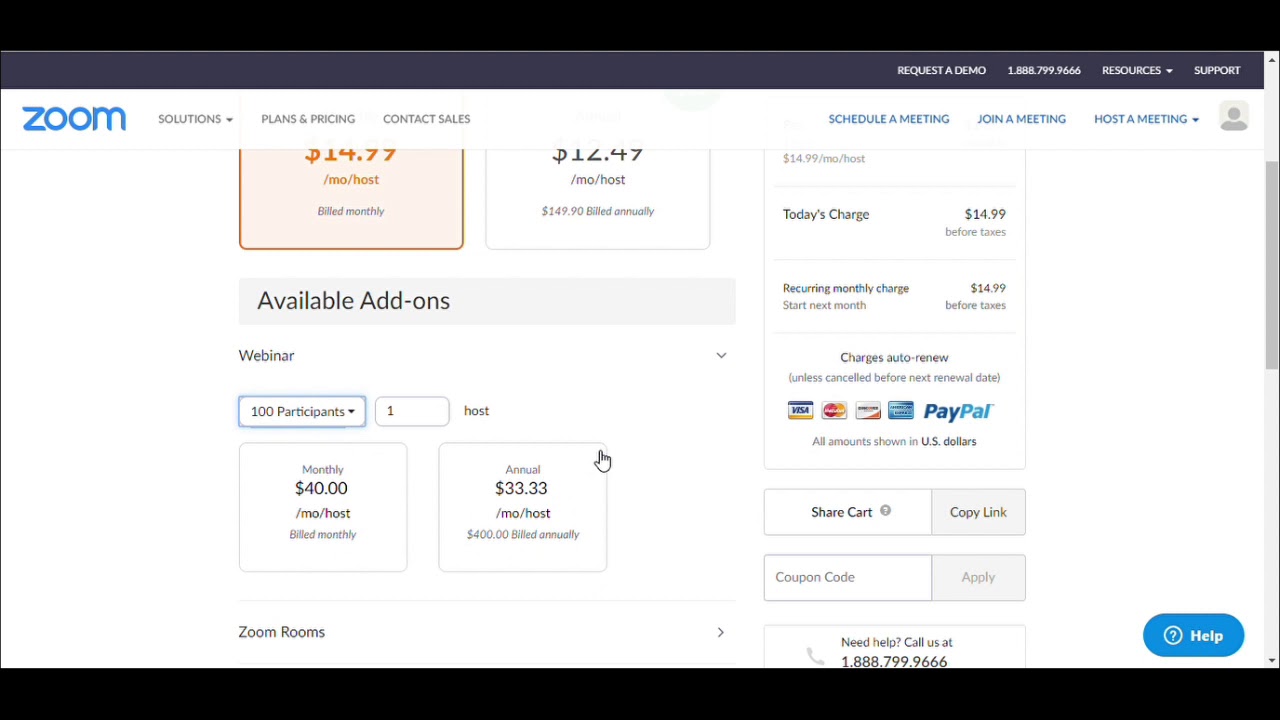Viewport: 1280px width, 720px height.
Task: Open the Host a Meeting dropdown
Action: (x=1146, y=119)
